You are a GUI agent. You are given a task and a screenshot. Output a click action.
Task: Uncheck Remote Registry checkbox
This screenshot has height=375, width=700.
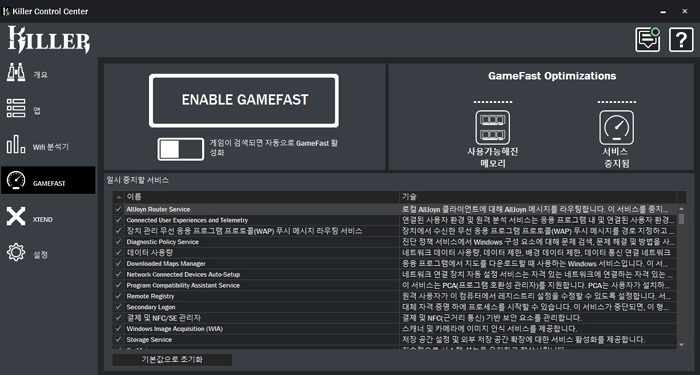pyautogui.click(x=118, y=296)
